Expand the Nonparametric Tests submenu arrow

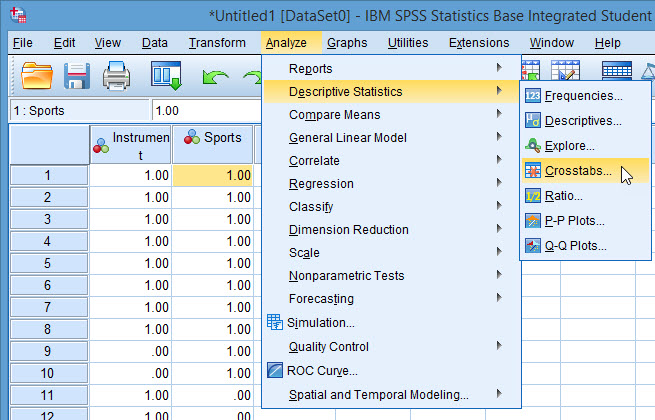(499, 275)
